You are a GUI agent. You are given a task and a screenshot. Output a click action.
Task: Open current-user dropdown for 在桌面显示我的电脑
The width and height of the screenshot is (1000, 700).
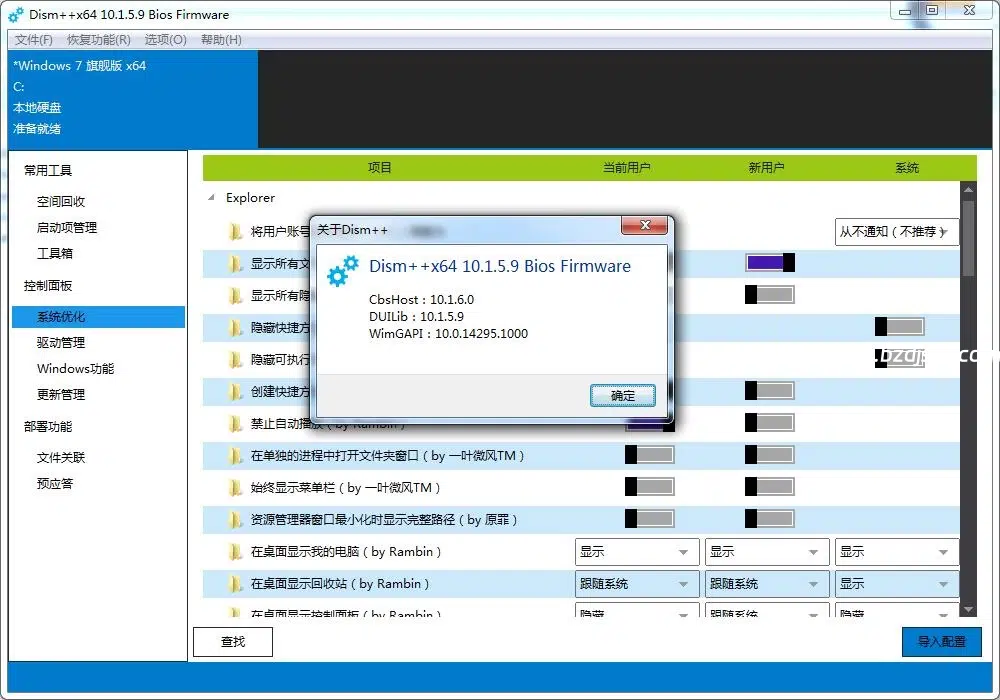click(637, 552)
